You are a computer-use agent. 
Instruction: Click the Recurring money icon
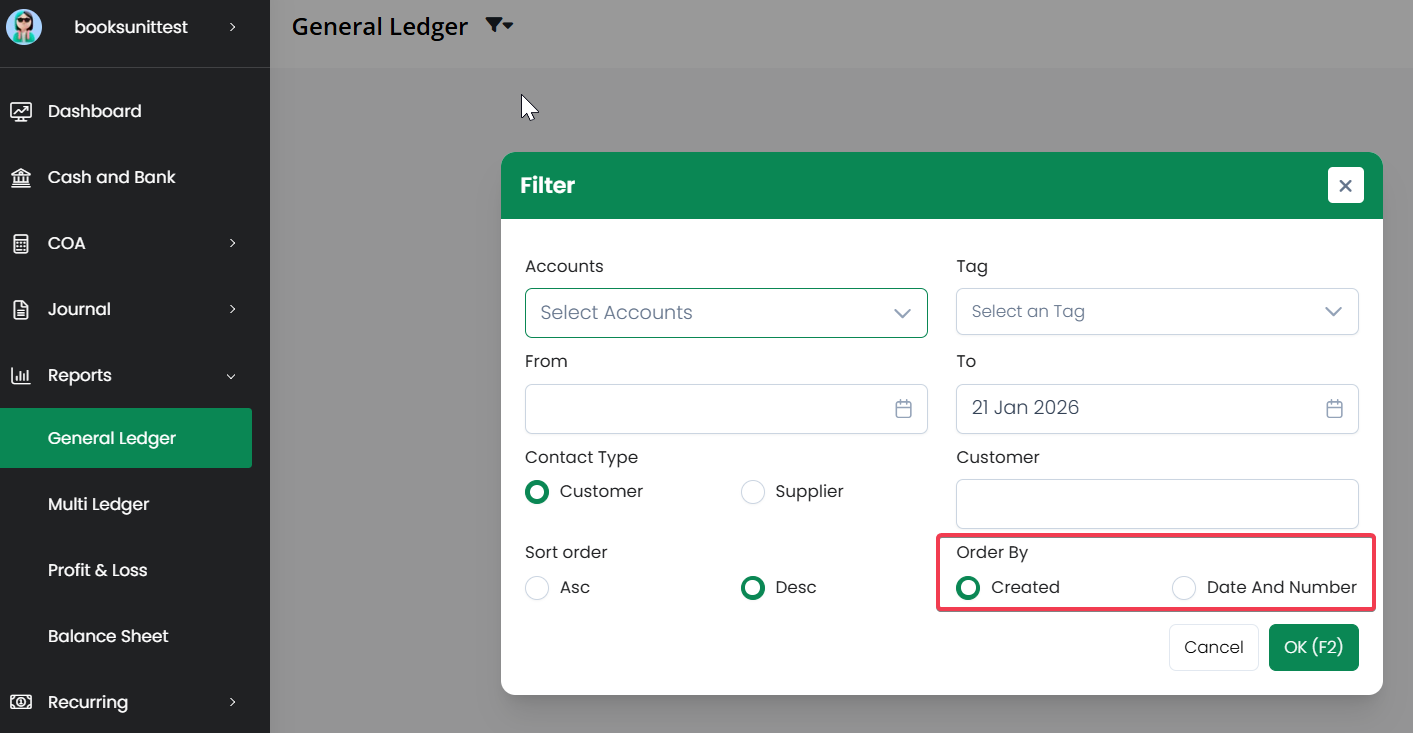[21, 702]
